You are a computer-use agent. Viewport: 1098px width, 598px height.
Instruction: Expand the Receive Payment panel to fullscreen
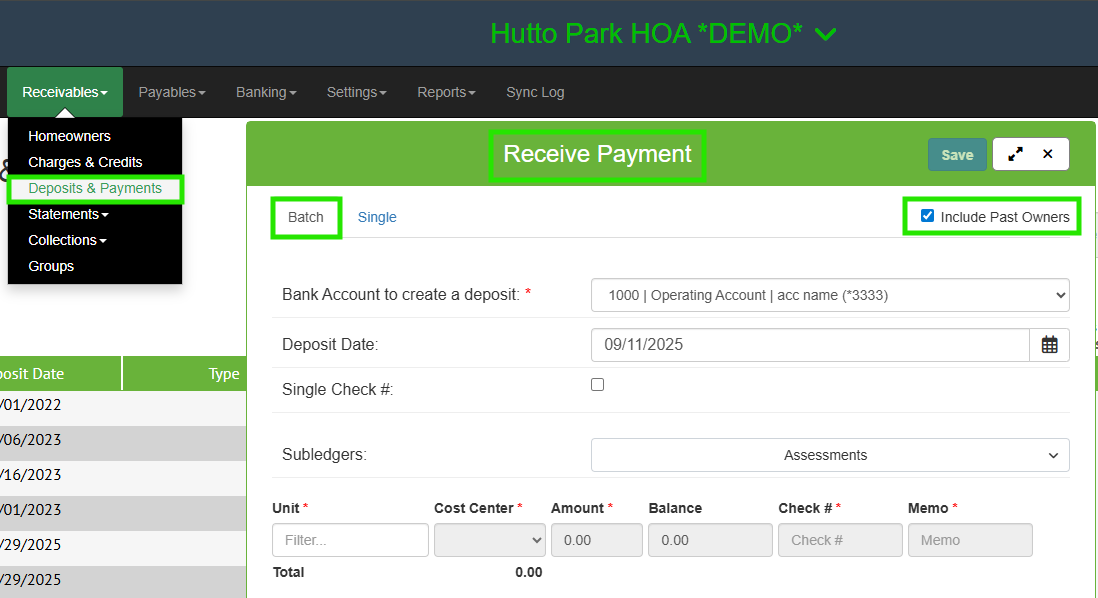point(1015,154)
